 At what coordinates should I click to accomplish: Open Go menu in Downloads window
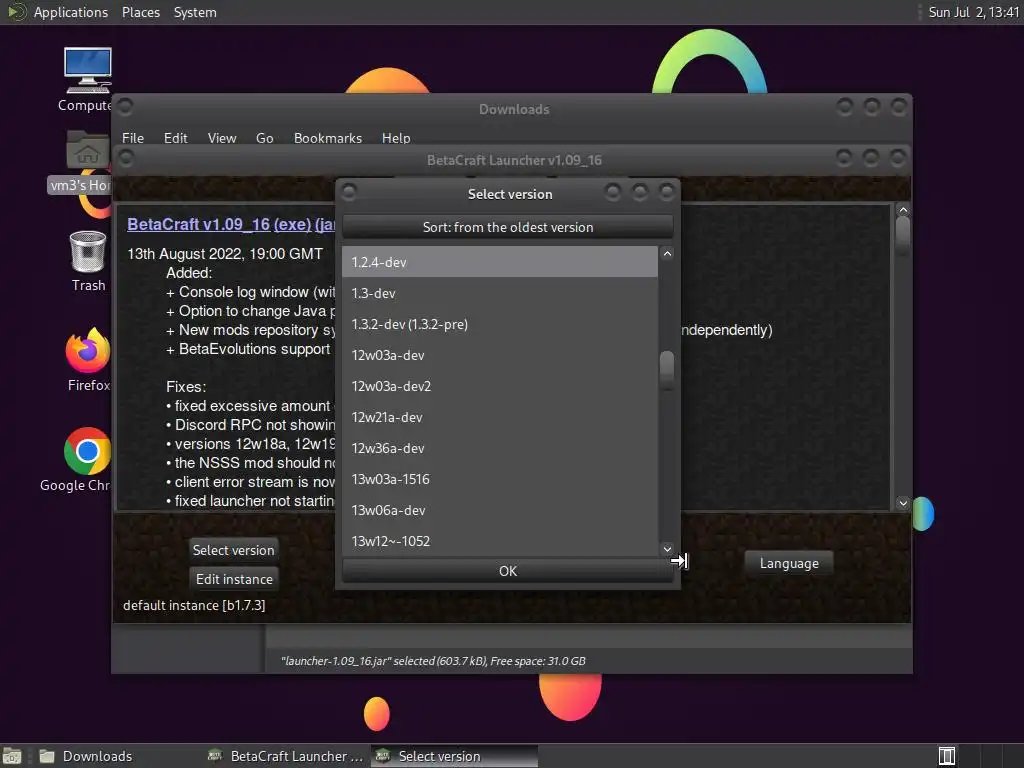point(264,138)
